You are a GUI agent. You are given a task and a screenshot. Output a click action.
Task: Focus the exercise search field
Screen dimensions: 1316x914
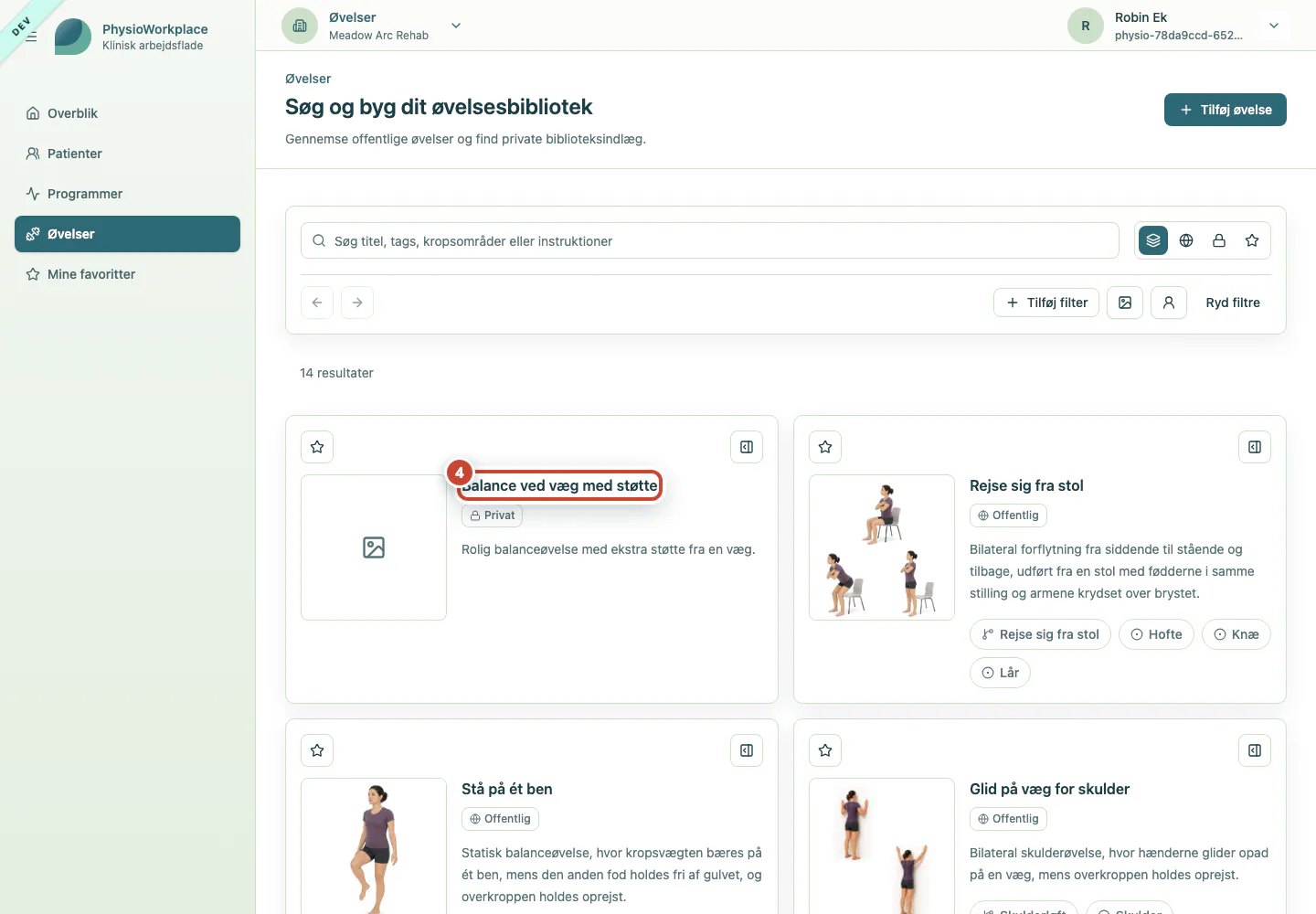pos(710,240)
